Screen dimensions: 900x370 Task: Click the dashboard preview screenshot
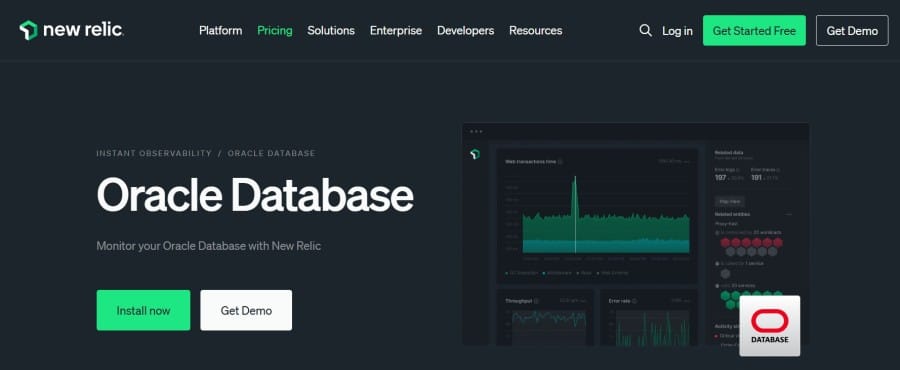pyautogui.click(x=635, y=233)
